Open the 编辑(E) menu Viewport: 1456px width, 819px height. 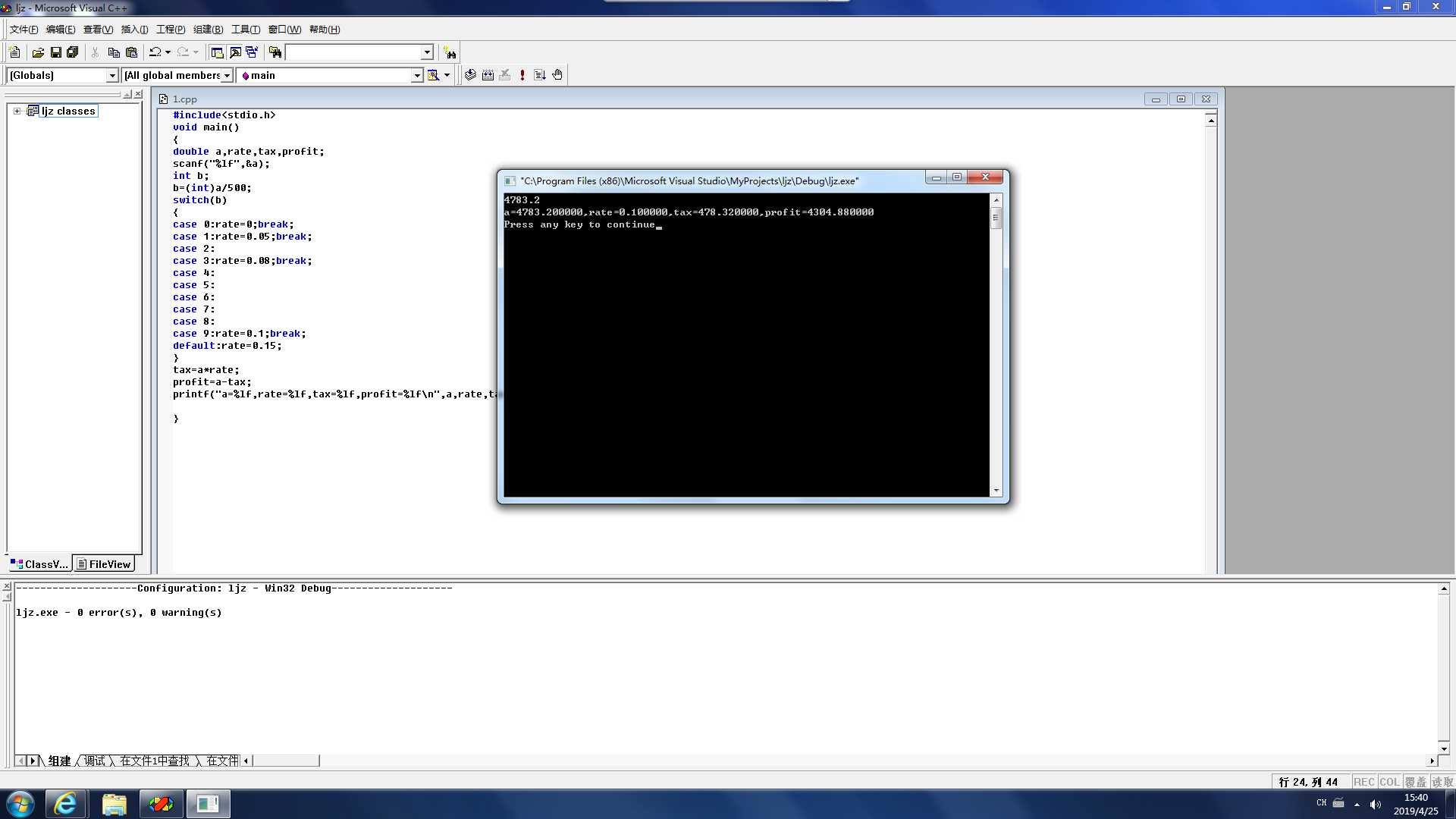[x=61, y=30]
